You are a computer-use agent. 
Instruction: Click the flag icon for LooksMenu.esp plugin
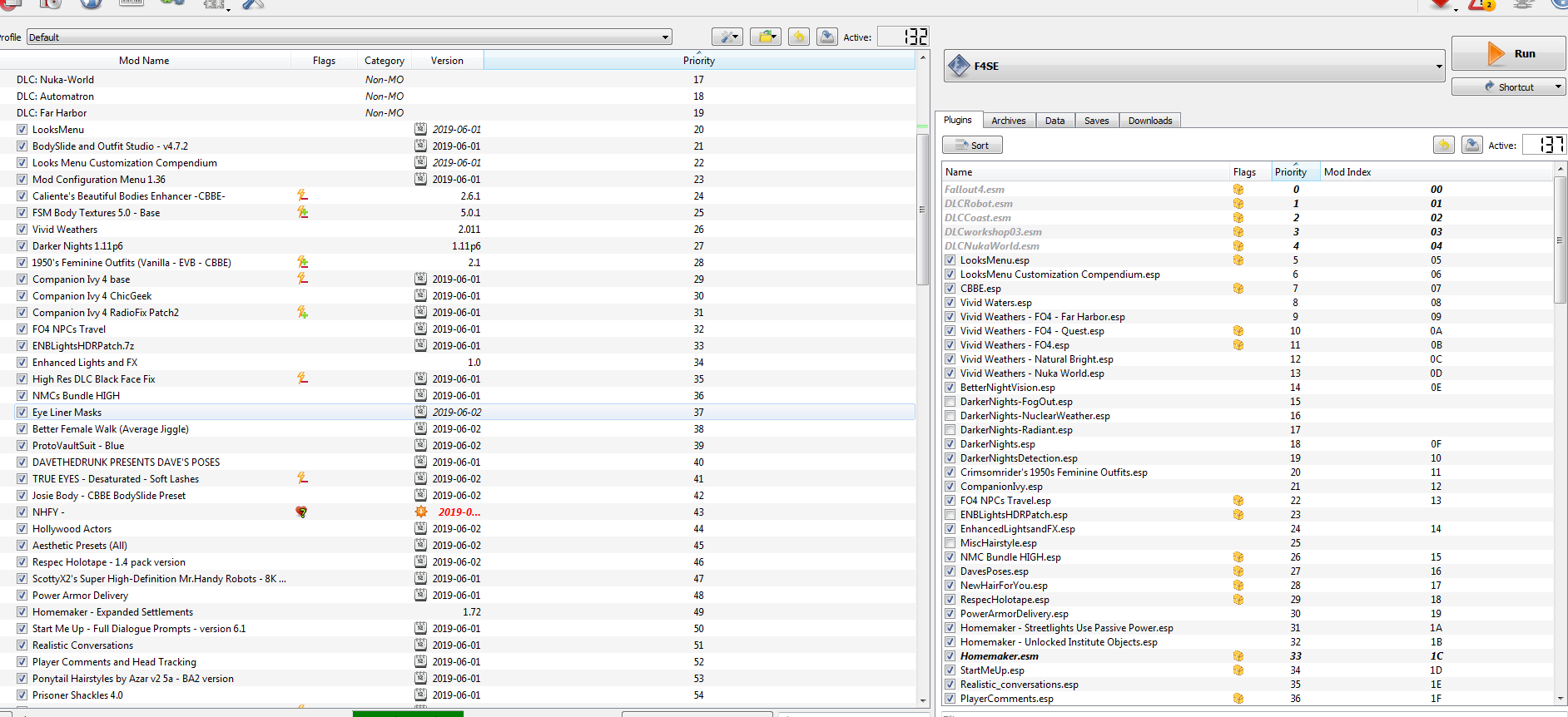click(x=1238, y=260)
